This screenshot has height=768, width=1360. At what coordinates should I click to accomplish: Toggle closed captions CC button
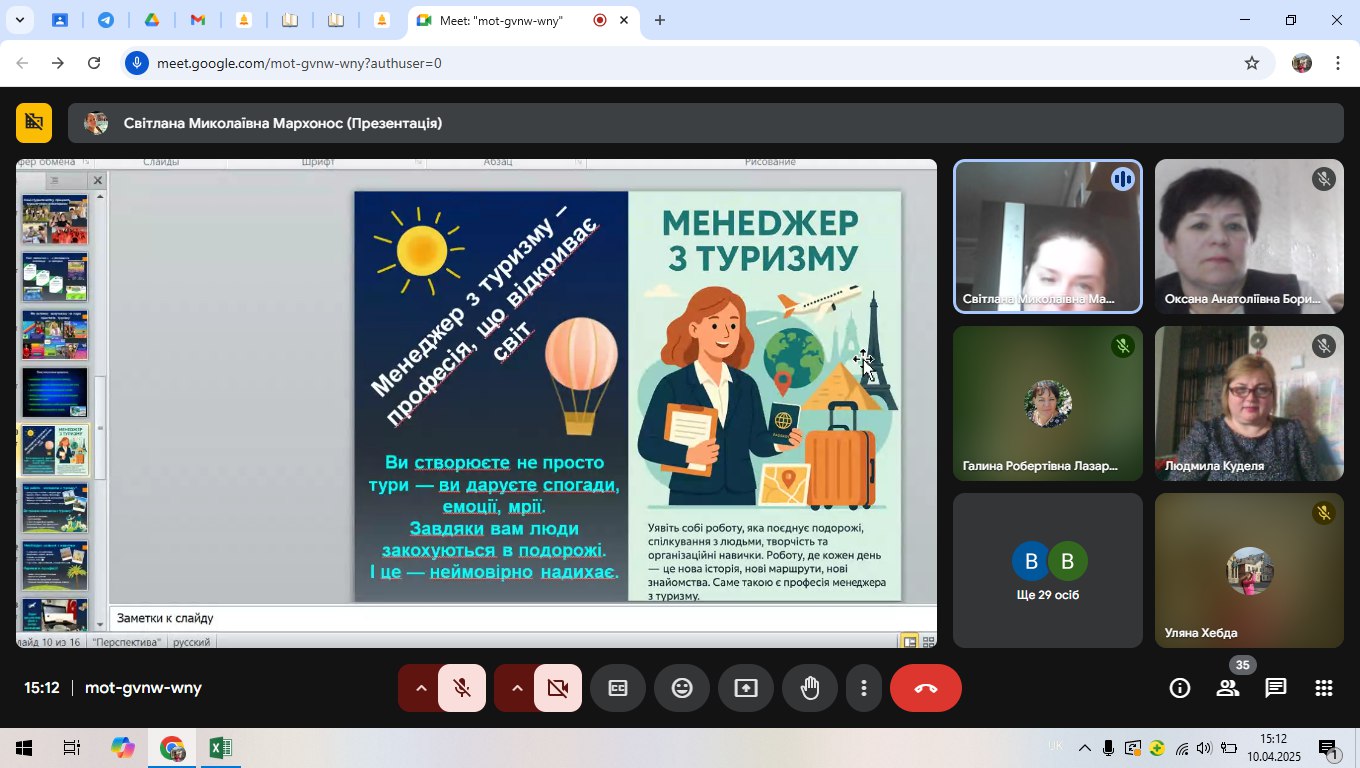[x=618, y=688]
